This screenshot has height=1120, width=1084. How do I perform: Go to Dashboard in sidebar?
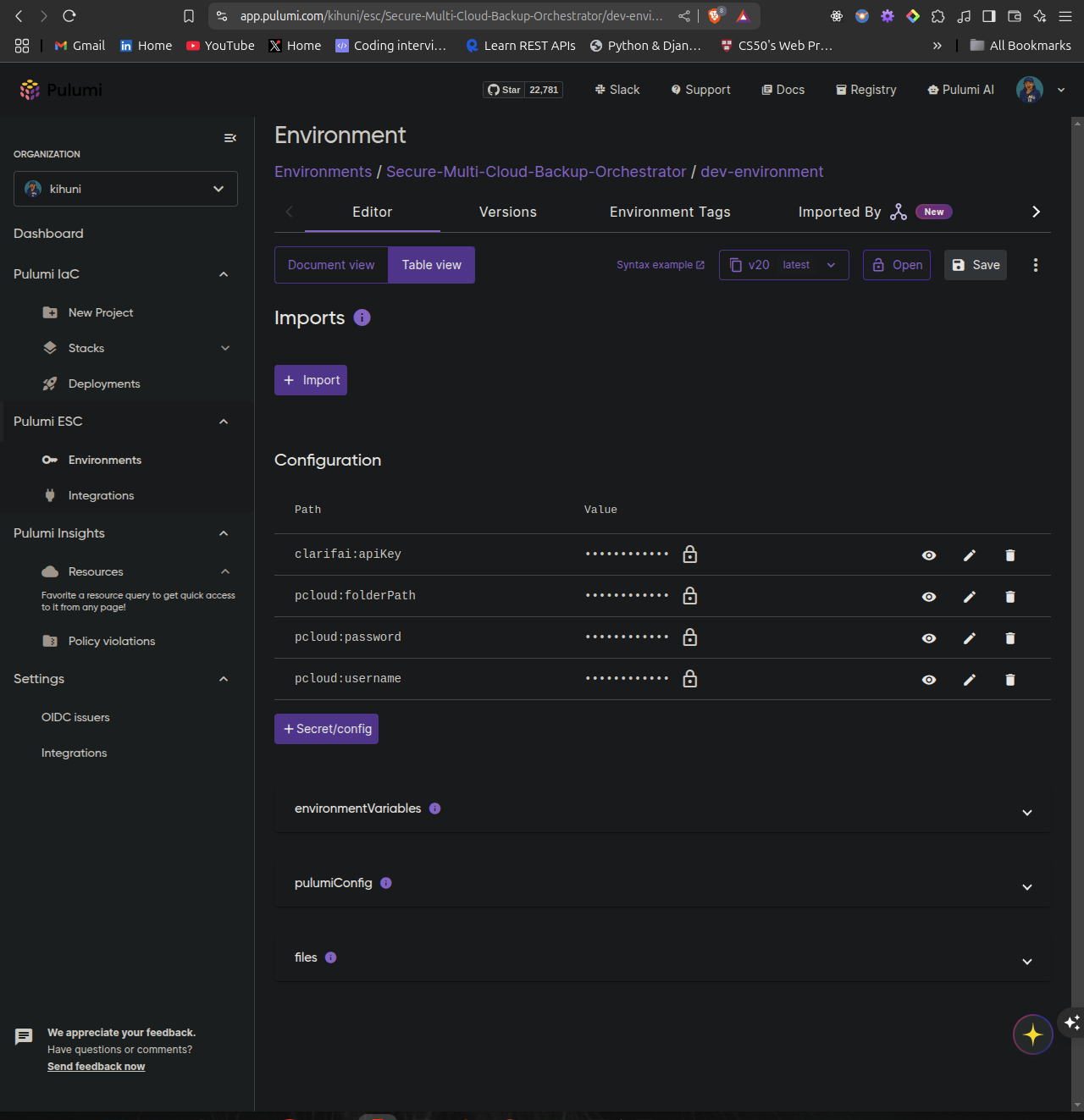click(48, 234)
